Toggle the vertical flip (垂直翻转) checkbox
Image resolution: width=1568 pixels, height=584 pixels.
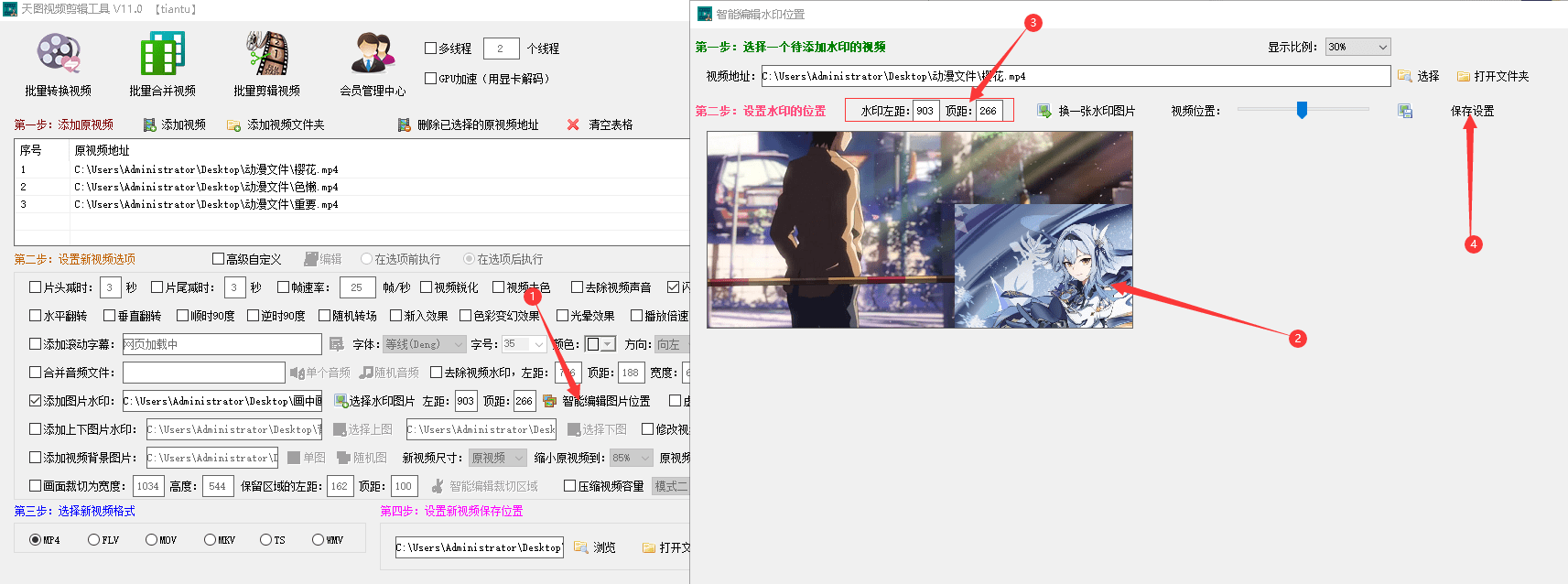[x=110, y=316]
